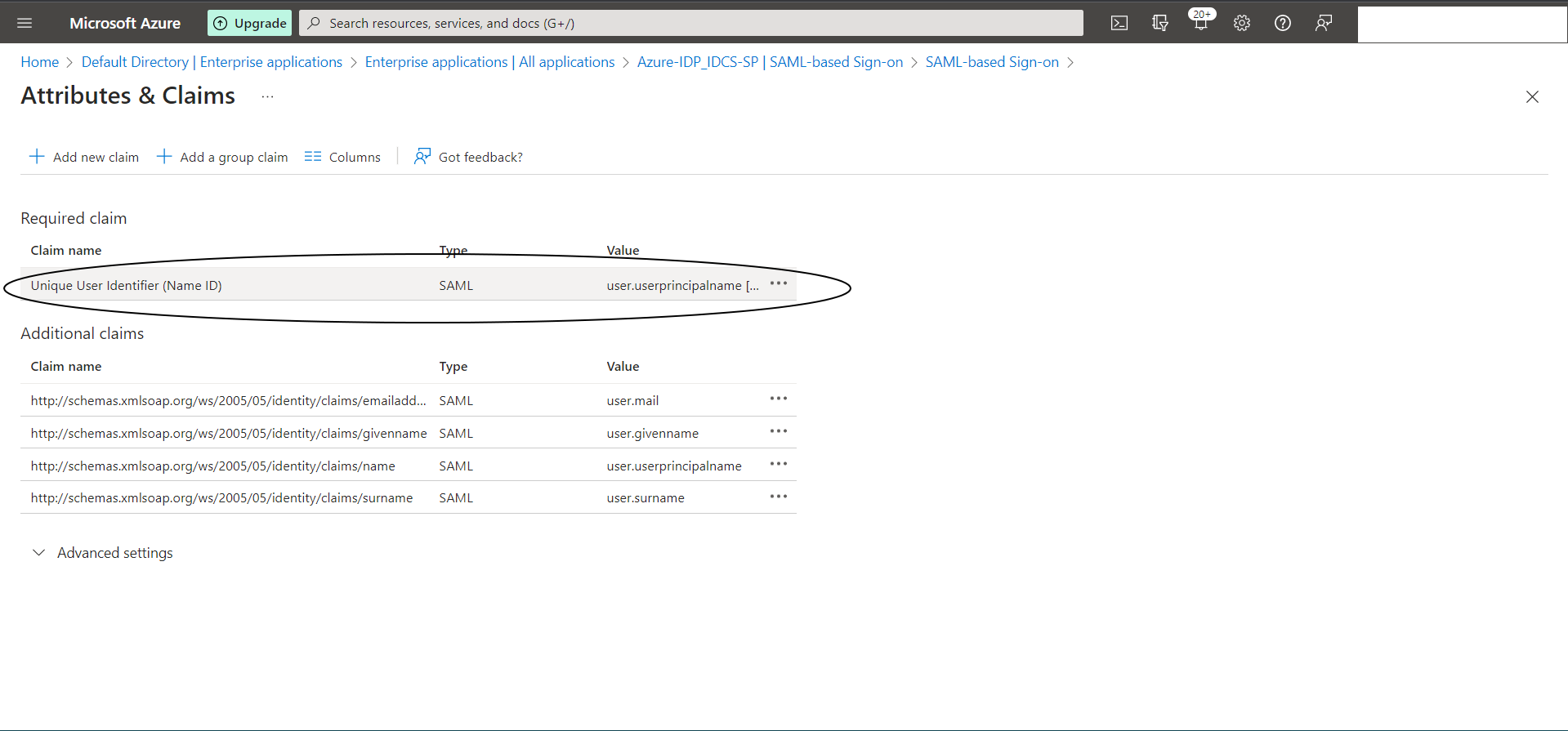The height and width of the screenshot is (731, 1568).
Task: Open the ellipsis menu for the user.givenname claim
Action: [x=779, y=431]
